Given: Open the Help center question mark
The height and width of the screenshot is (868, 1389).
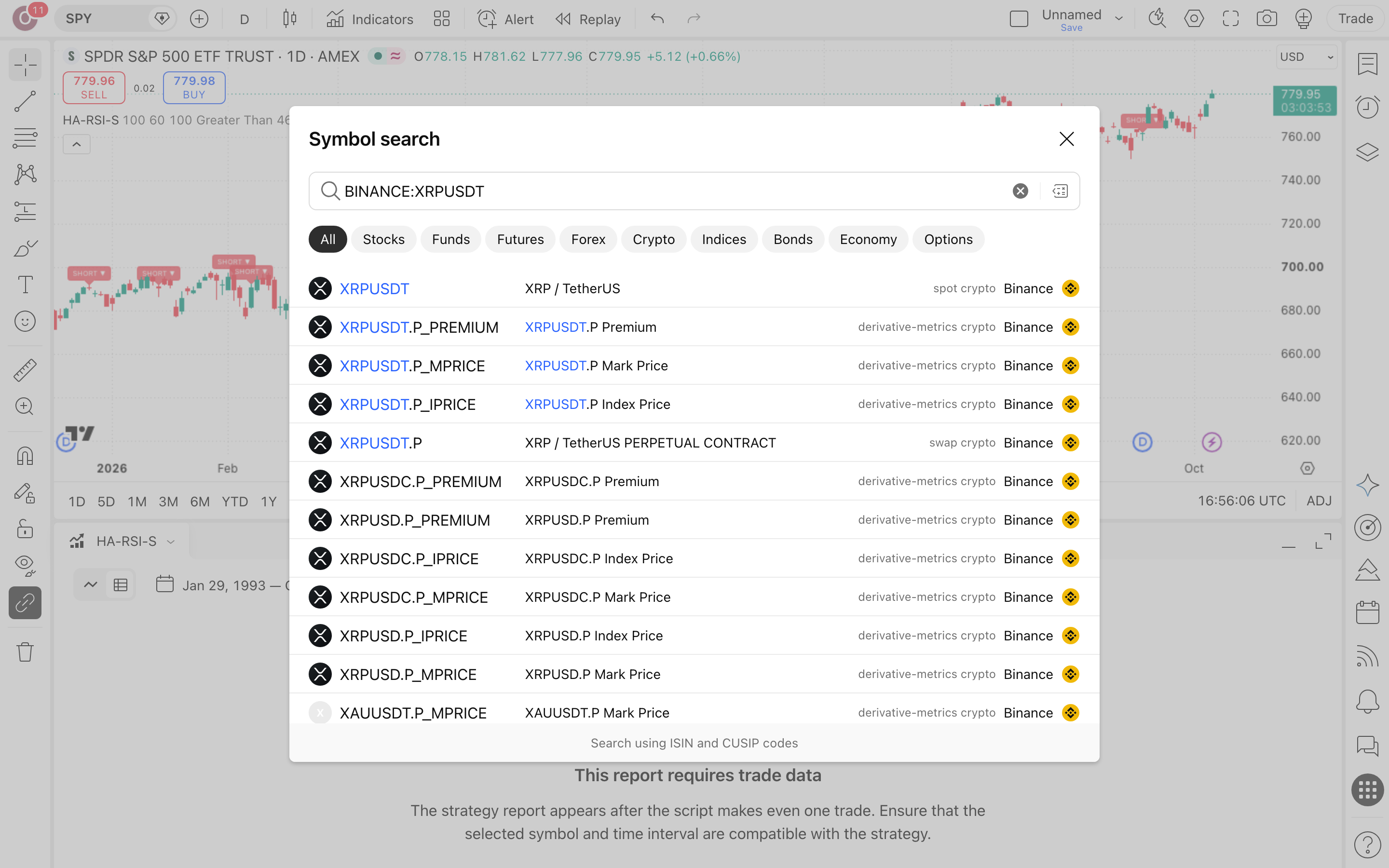Looking at the screenshot, I should [x=1367, y=844].
